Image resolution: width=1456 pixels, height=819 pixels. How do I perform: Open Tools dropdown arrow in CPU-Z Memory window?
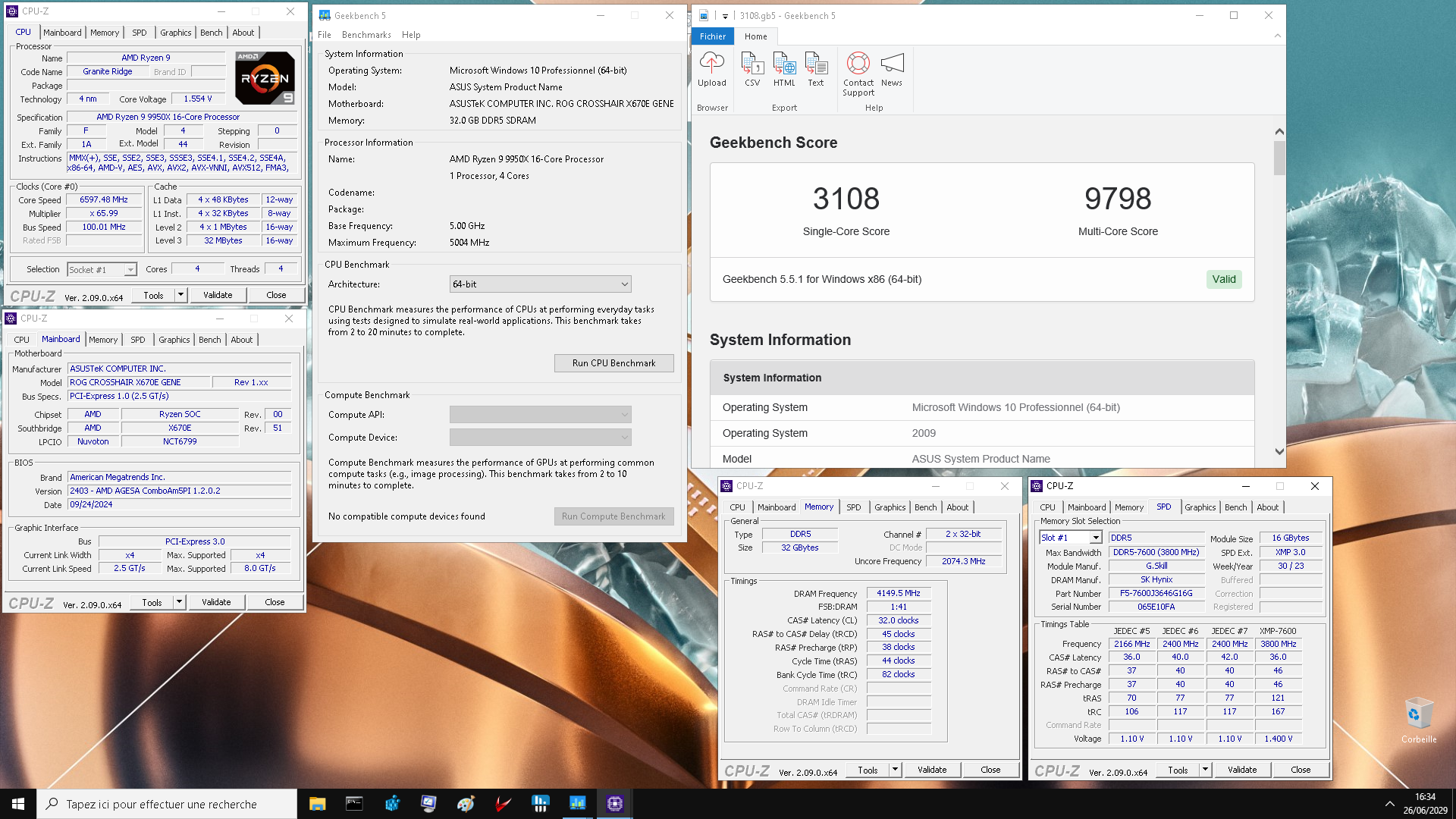[x=895, y=770]
